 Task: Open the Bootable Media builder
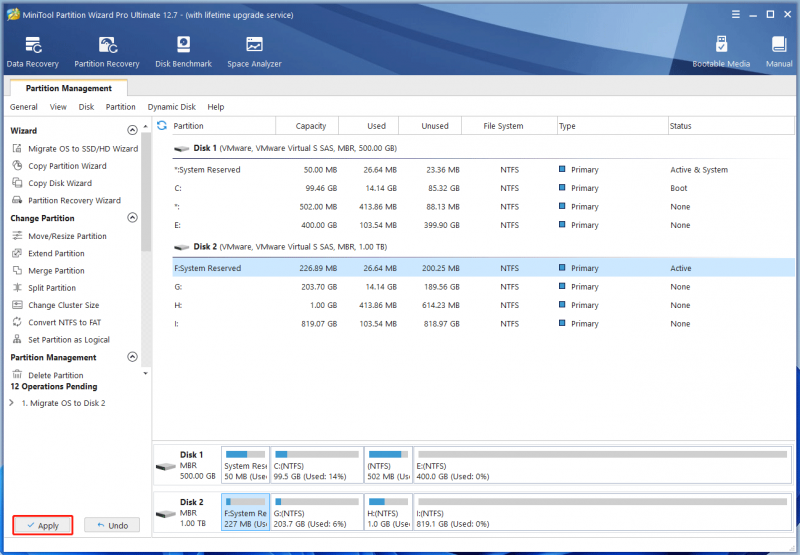point(721,52)
